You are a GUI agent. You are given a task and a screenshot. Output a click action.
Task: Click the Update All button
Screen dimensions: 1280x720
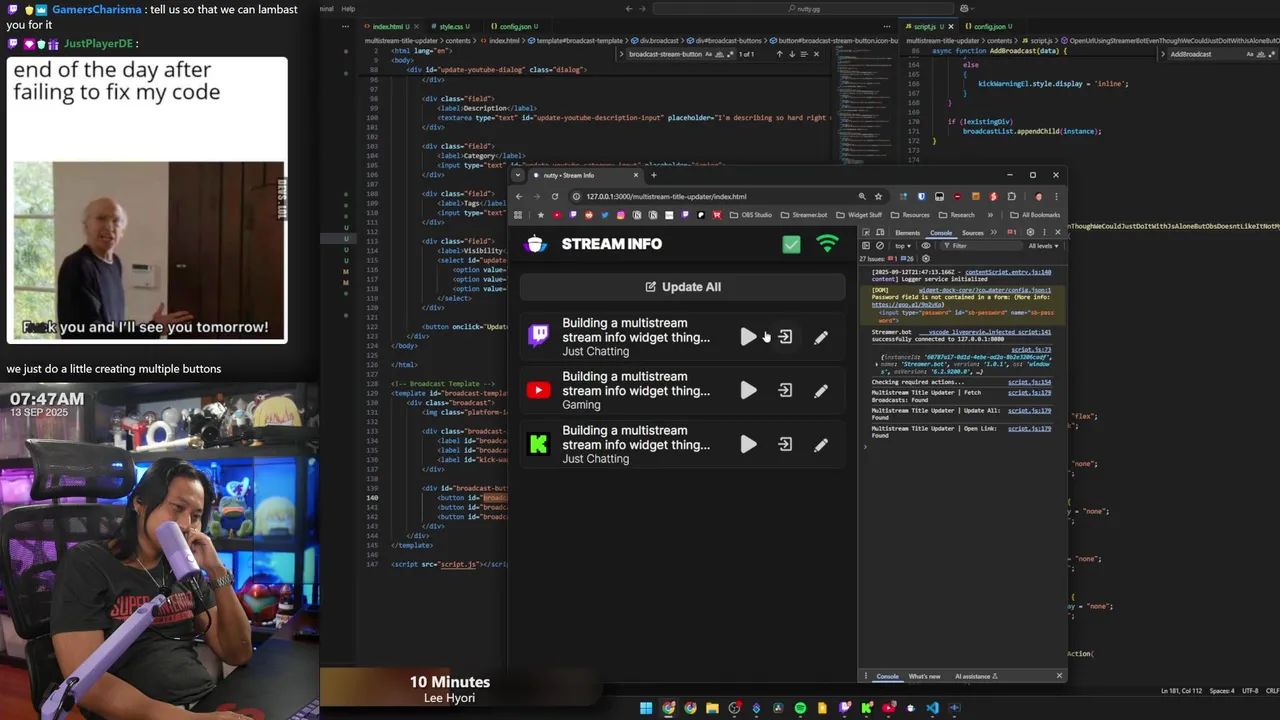coord(683,287)
